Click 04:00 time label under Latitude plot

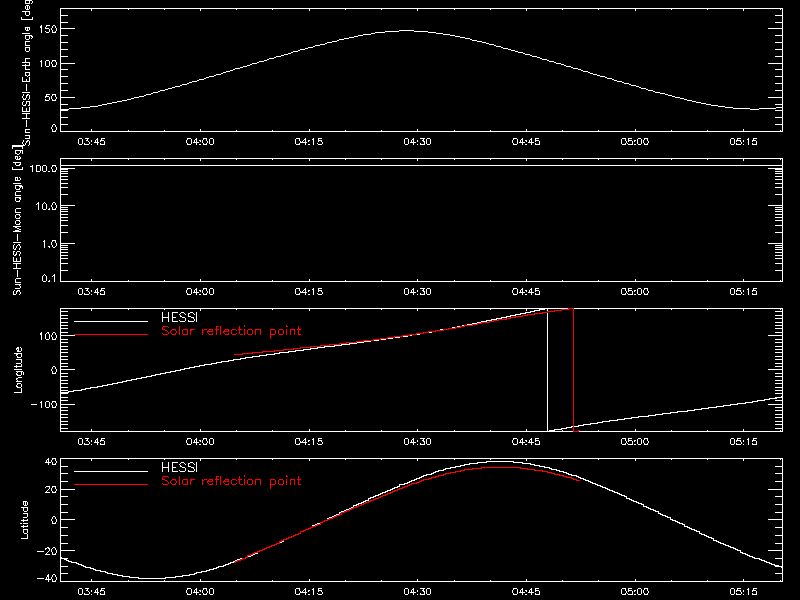(x=200, y=592)
